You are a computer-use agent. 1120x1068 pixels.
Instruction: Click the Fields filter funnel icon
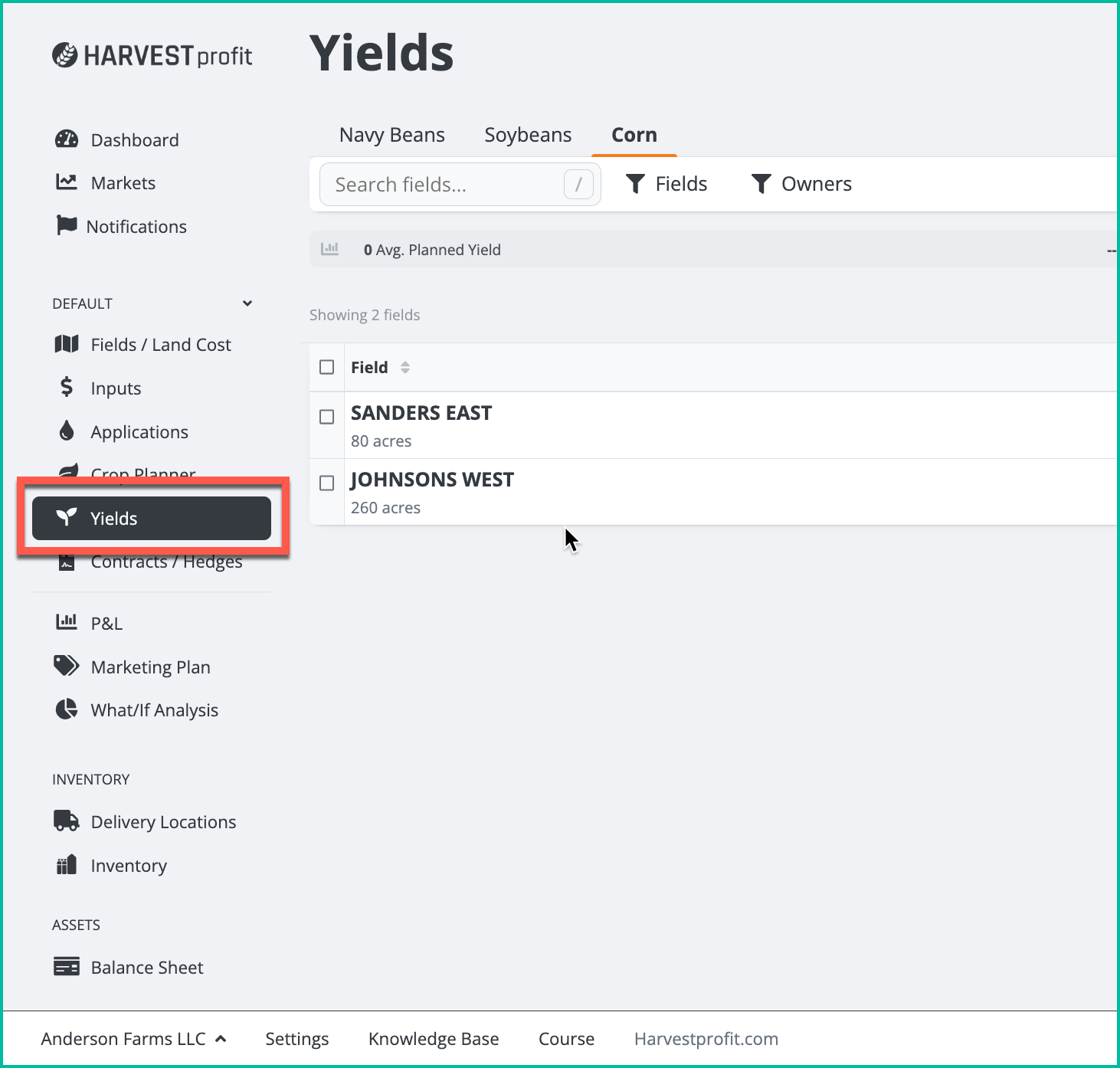pos(635,184)
